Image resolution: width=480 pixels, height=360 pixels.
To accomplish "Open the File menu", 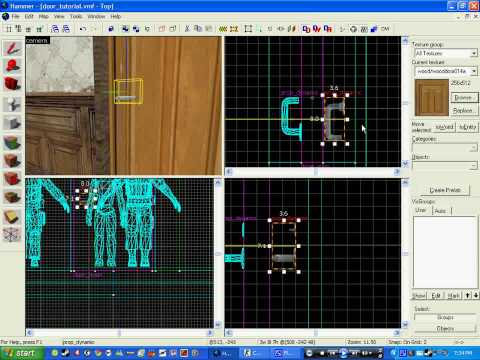I will coord(15,16).
